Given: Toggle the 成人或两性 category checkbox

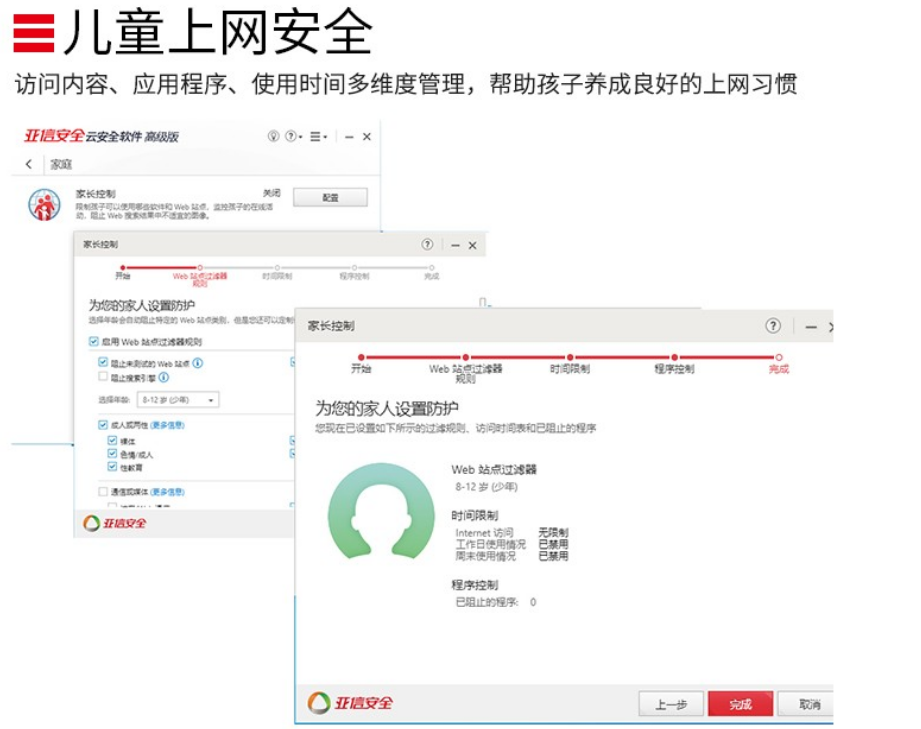Looking at the screenshot, I should [x=103, y=425].
